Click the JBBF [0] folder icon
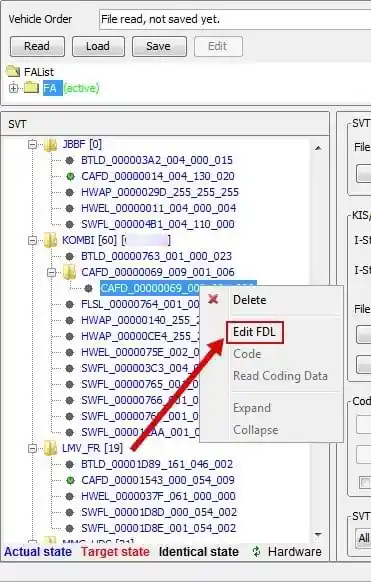 tap(51, 144)
